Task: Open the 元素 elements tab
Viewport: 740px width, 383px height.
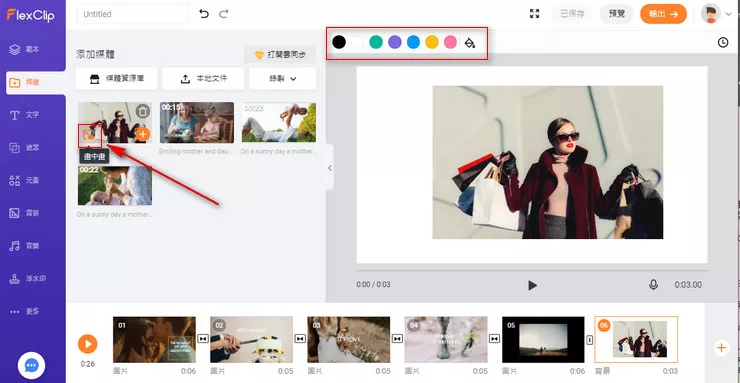Action: pos(33,180)
